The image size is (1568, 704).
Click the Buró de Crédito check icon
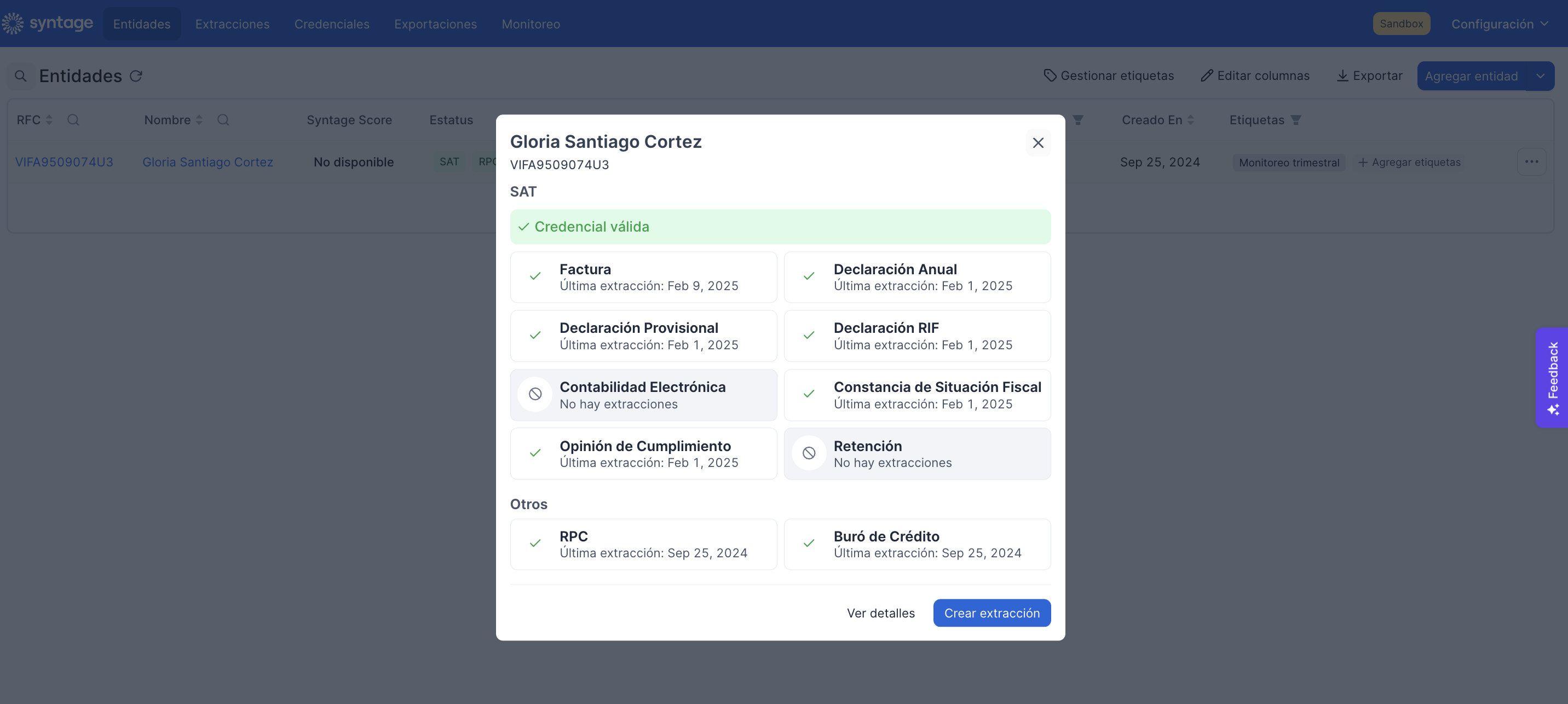click(x=809, y=544)
